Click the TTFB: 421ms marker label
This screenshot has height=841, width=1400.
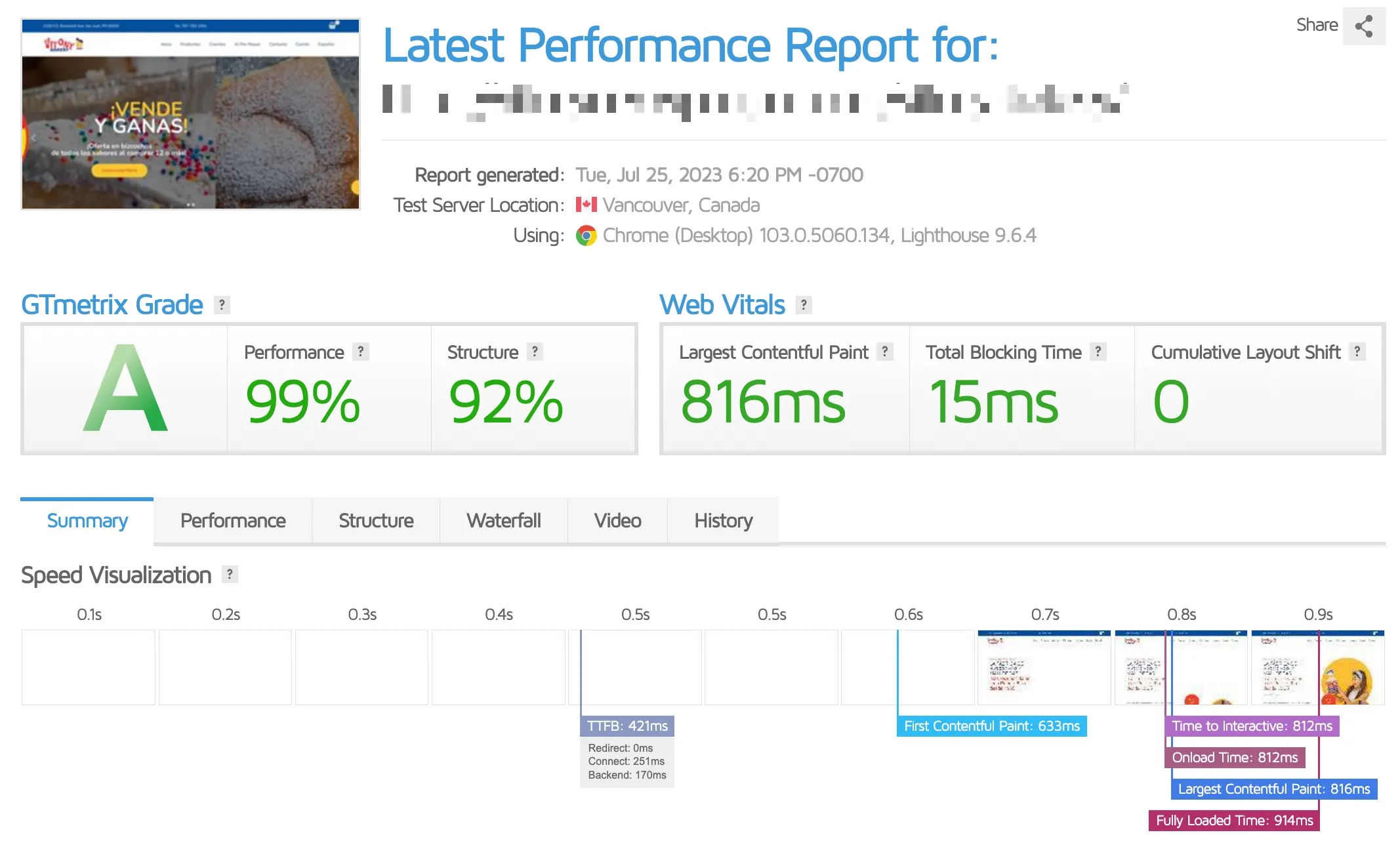[x=627, y=726]
